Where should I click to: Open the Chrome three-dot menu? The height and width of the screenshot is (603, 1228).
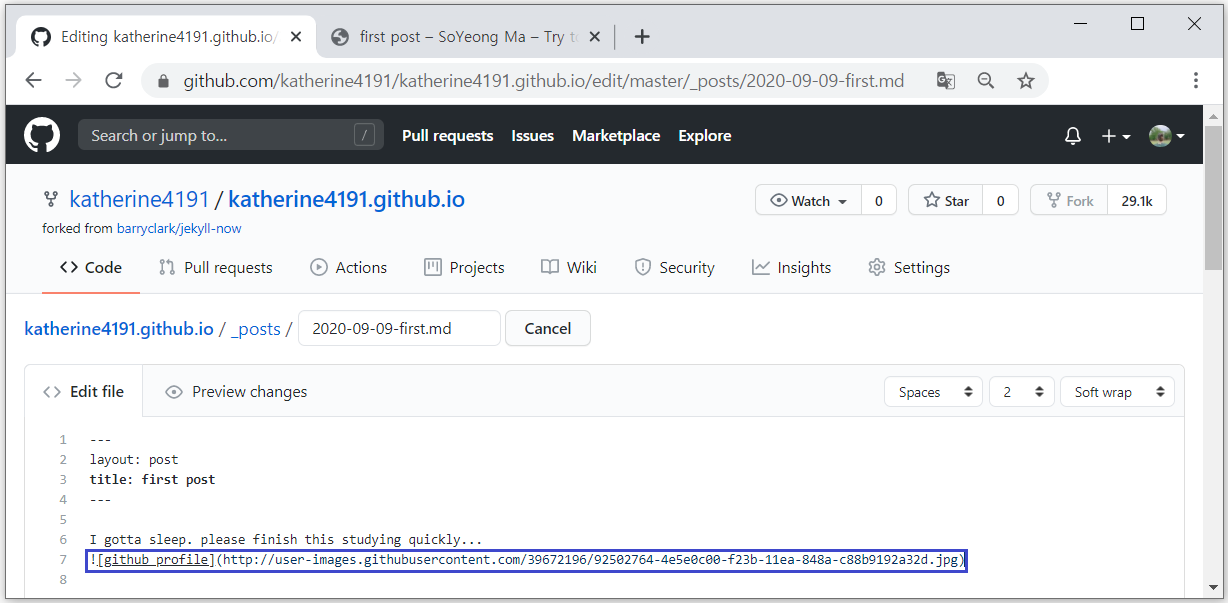(1196, 81)
